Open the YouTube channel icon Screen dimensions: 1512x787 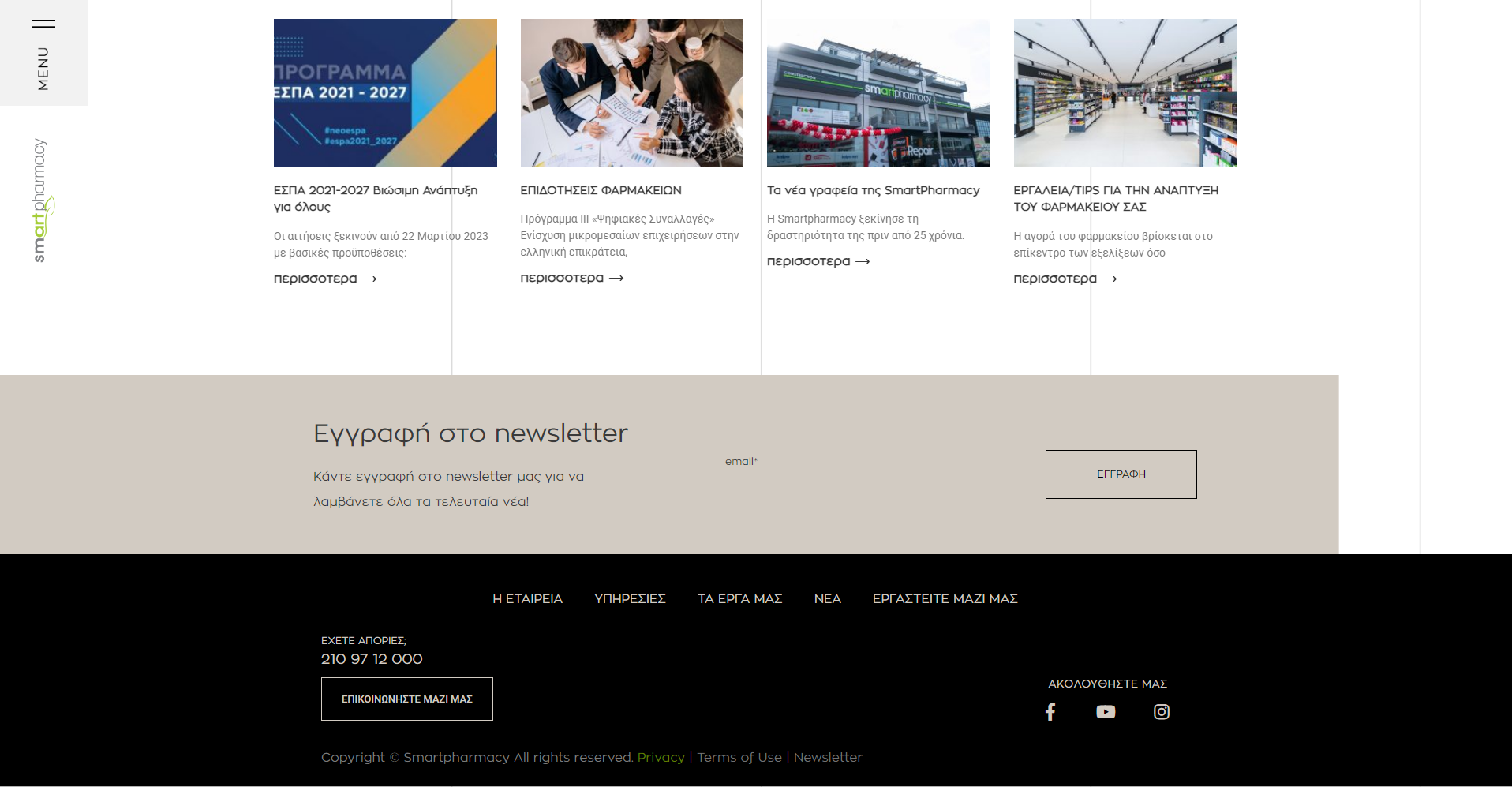click(x=1106, y=712)
